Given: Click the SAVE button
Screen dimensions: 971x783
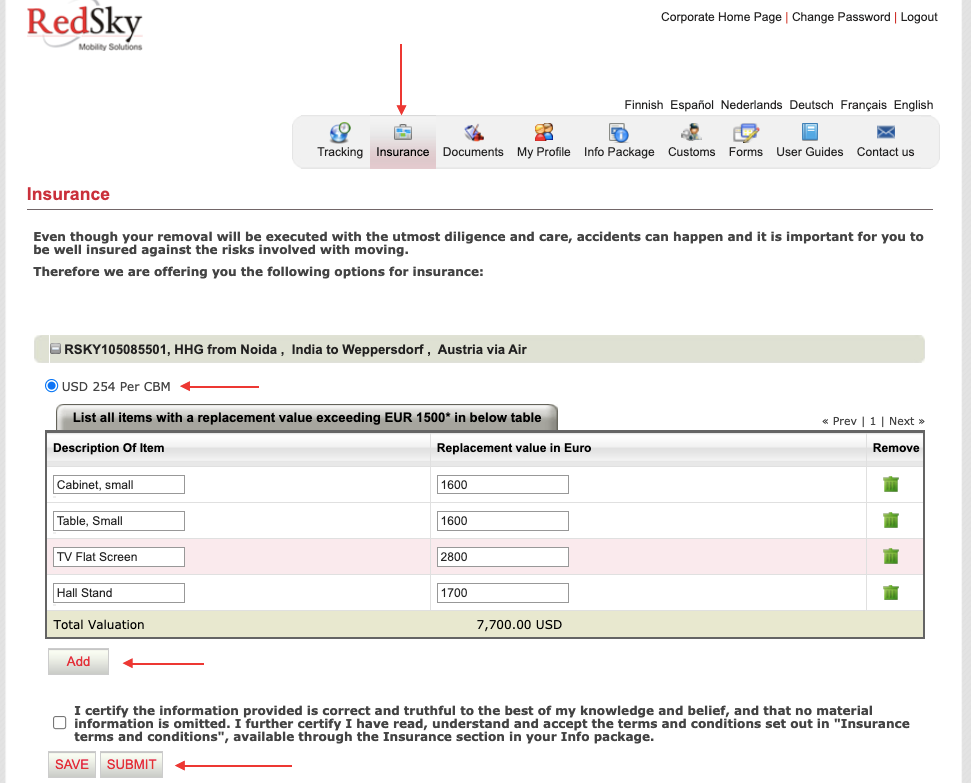Looking at the screenshot, I should (x=72, y=764).
